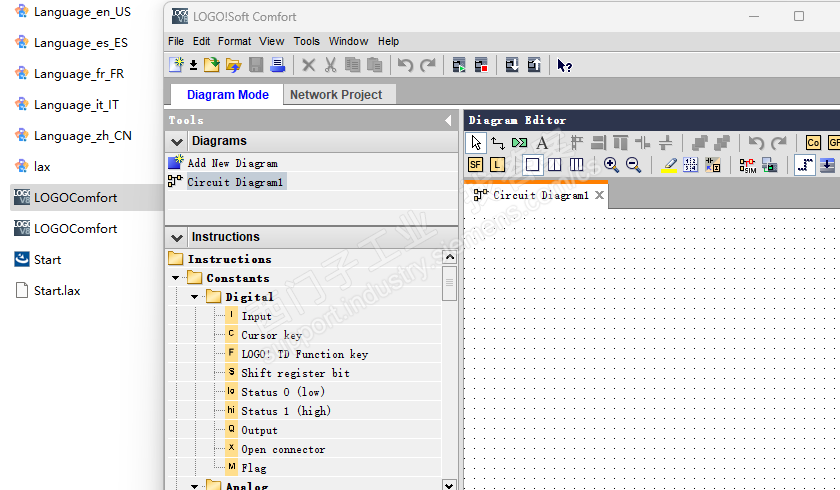Open the Format menu

coord(234,41)
